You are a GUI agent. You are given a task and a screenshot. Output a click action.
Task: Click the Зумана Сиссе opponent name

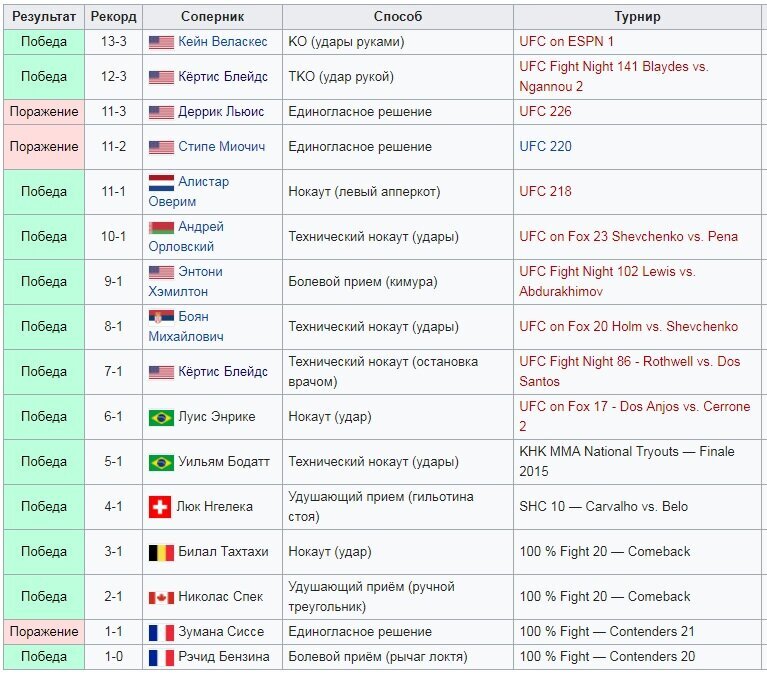[221, 631]
